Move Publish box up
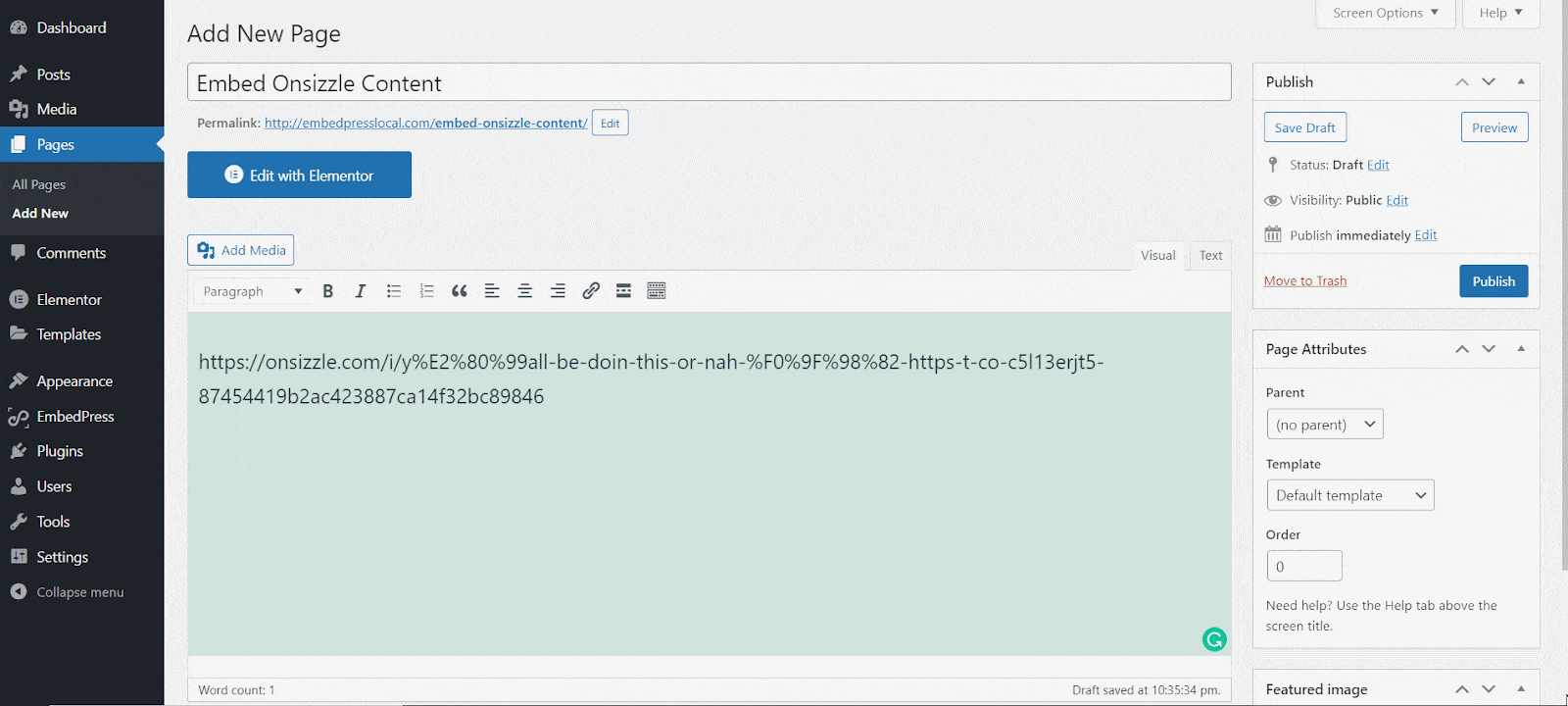Image resolution: width=1568 pixels, height=706 pixels. 1462,82
